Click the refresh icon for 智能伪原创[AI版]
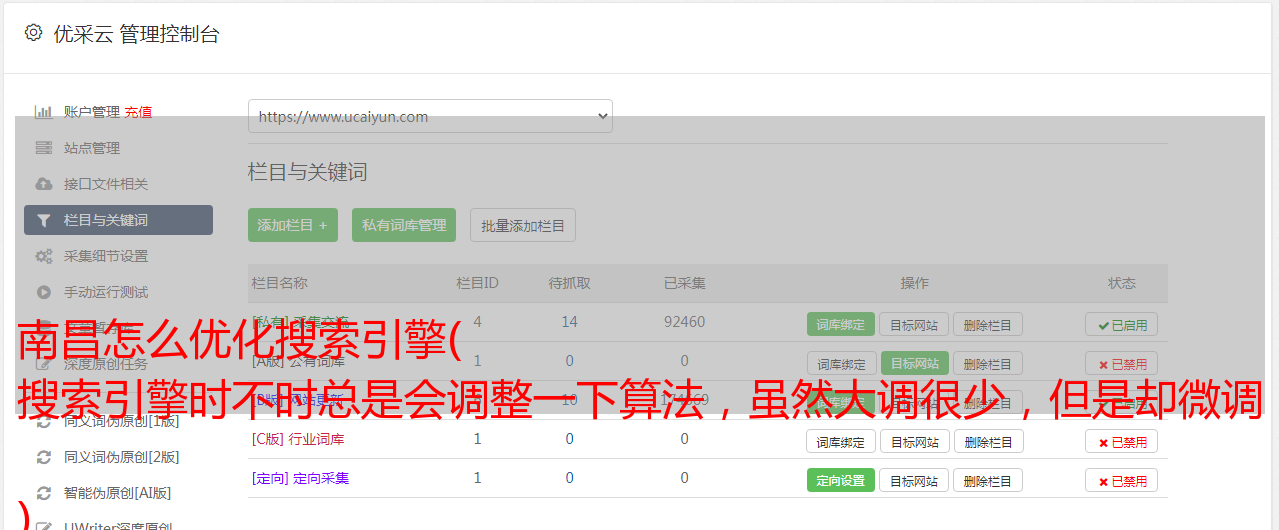This screenshot has height=530, width=1279. [x=44, y=493]
